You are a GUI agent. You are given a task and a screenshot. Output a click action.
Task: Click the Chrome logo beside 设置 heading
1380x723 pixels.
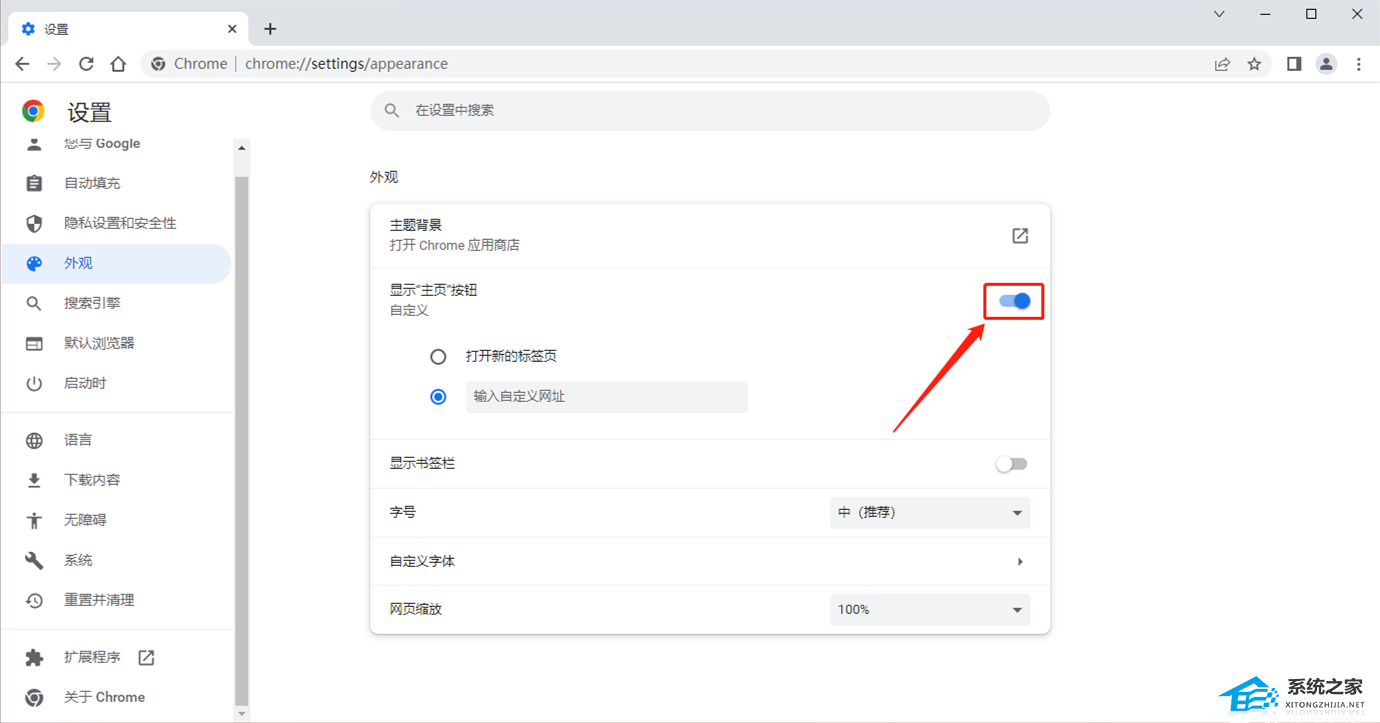[x=33, y=111]
